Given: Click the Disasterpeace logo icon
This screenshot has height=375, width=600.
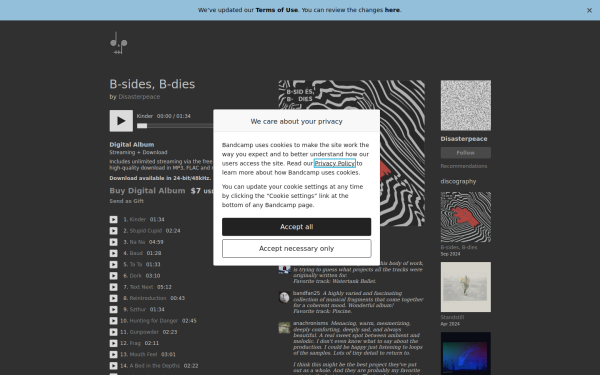Looking at the screenshot, I should [x=119, y=43].
